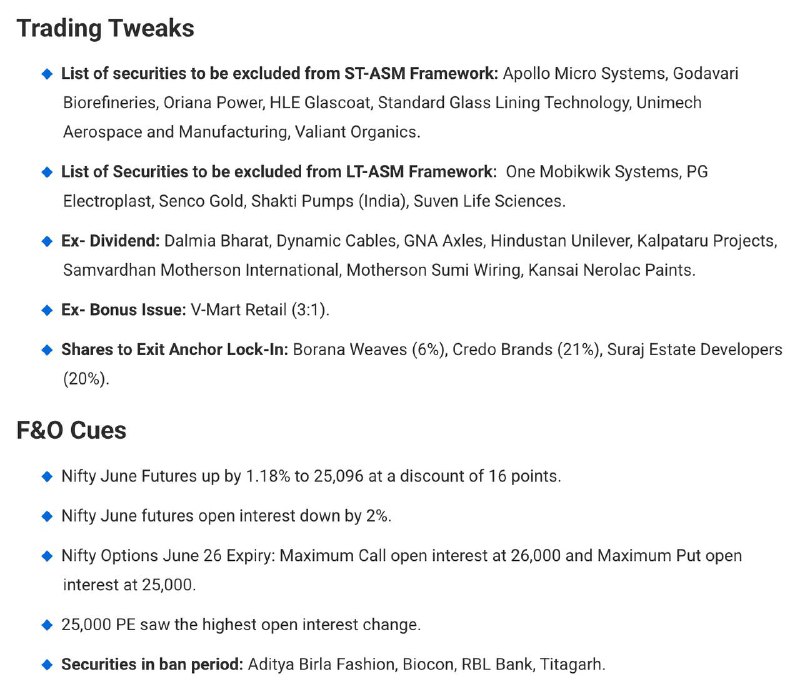Viewport: 800px width, 684px height.
Task: Click the bullet before Shares to Exit Anchor Lock-In
Action: [x=47, y=350]
